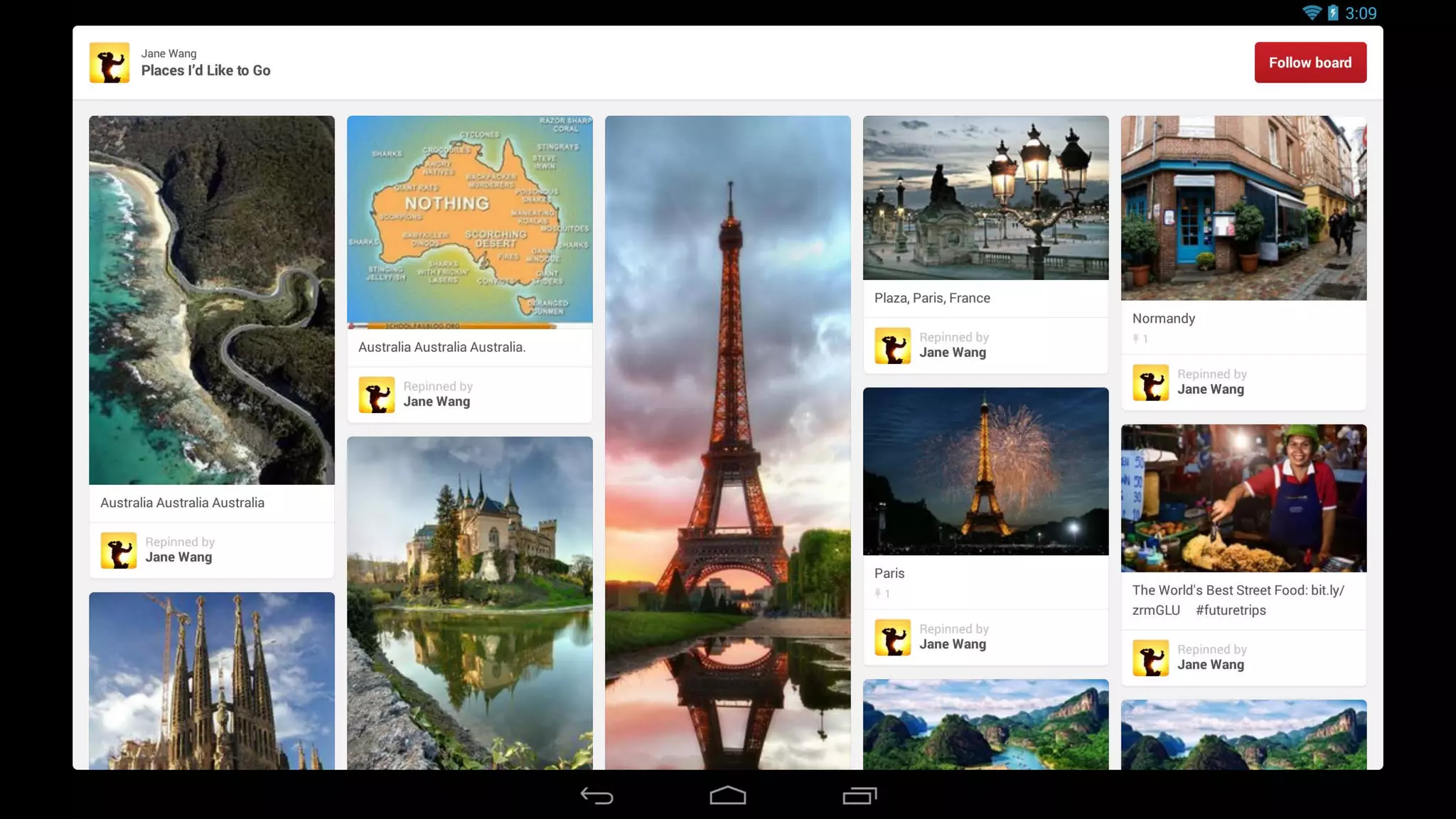Open the Eiffel Tower fireworks Paris pin
Viewport: 1456px width, 819px height.
point(985,471)
